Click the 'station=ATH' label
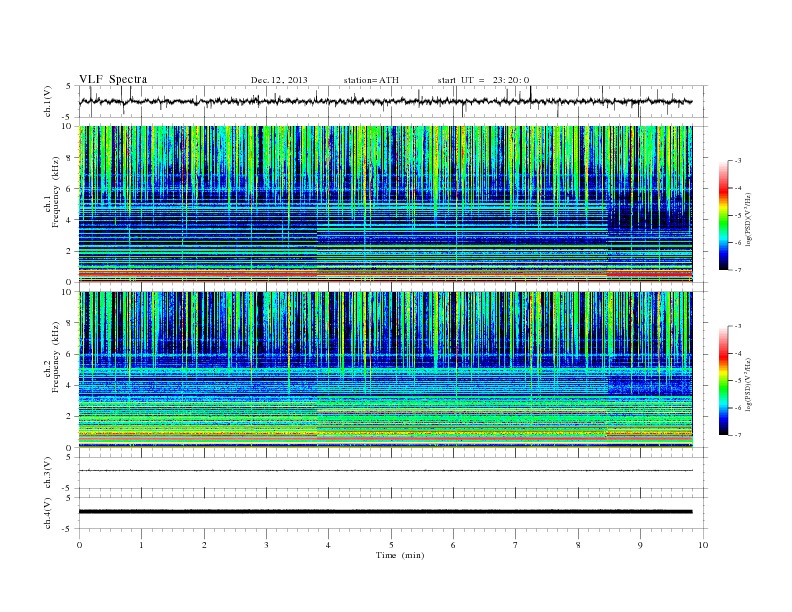The height and width of the screenshot is (612, 792). point(371,80)
